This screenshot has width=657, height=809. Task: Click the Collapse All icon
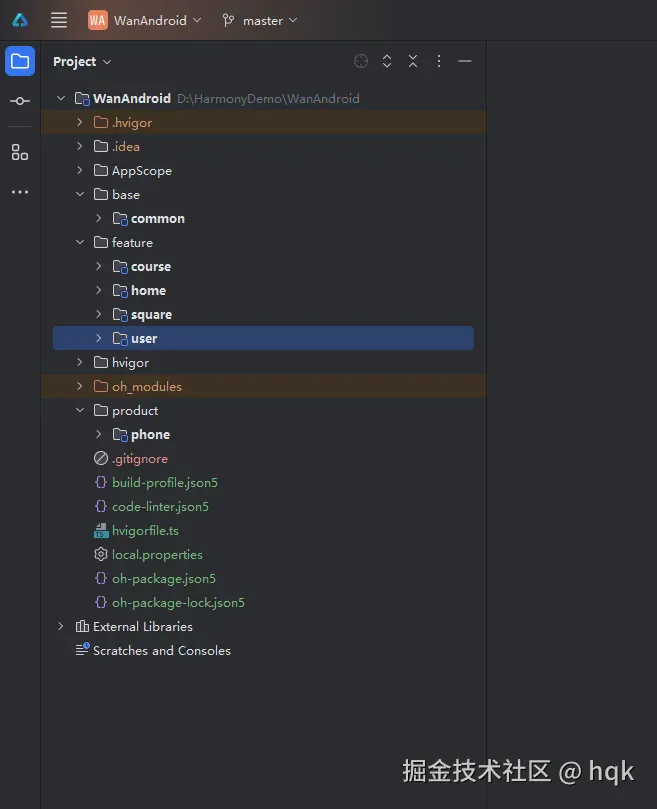413,62
